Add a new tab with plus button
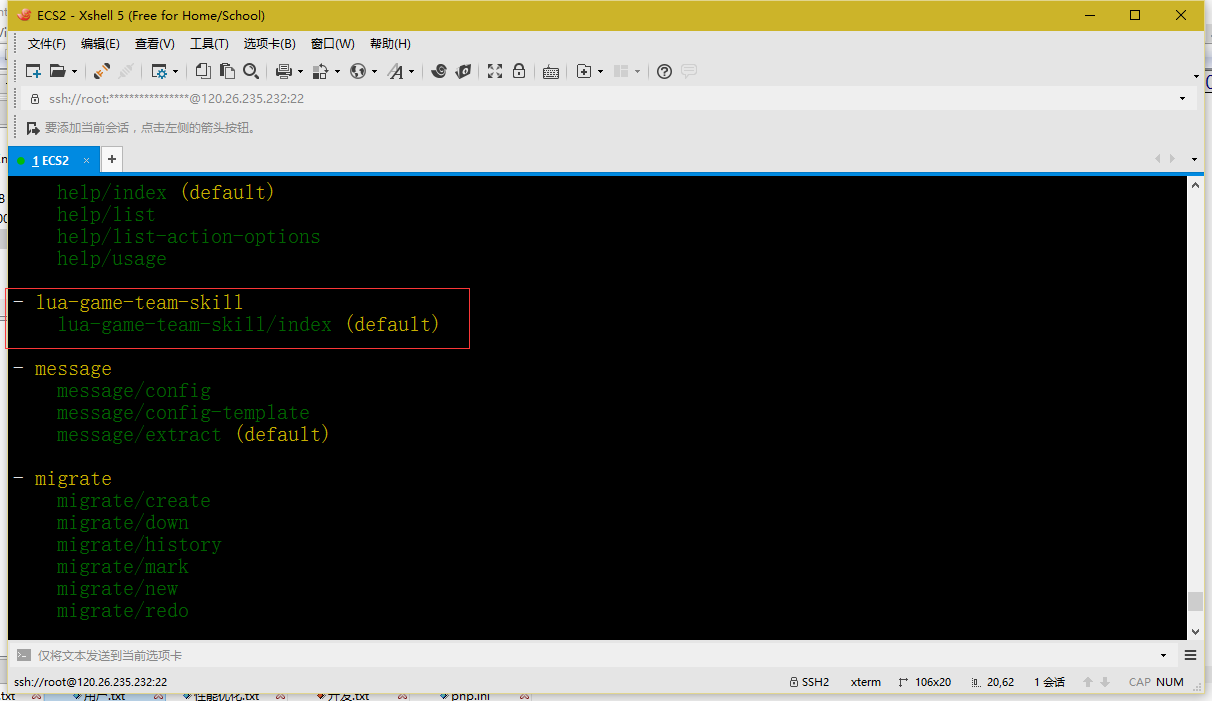 (x=112, y=159)
